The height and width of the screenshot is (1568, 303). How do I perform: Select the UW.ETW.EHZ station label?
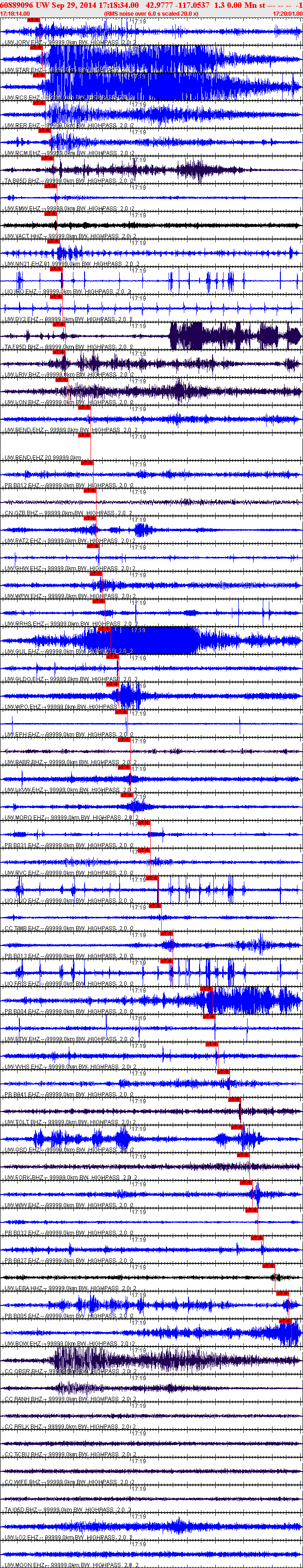tap(69, 1039)
